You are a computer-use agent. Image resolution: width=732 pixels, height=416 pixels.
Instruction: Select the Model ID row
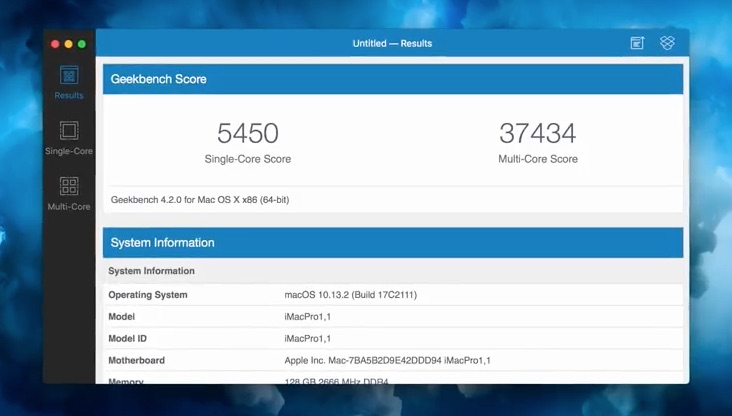[x=393, y=338]
